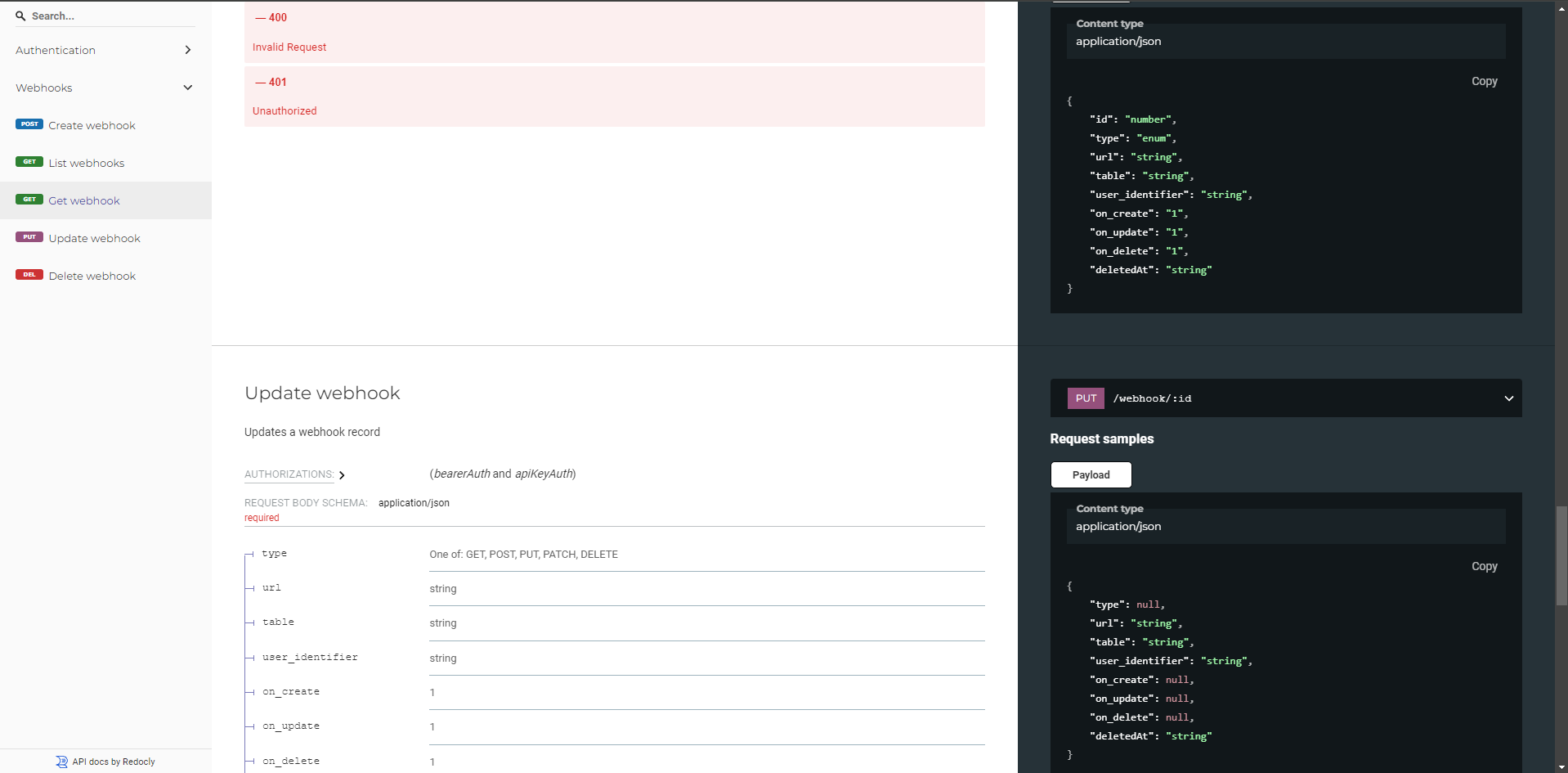Click the DEL badge beside Delete webhook

point(29,275)
